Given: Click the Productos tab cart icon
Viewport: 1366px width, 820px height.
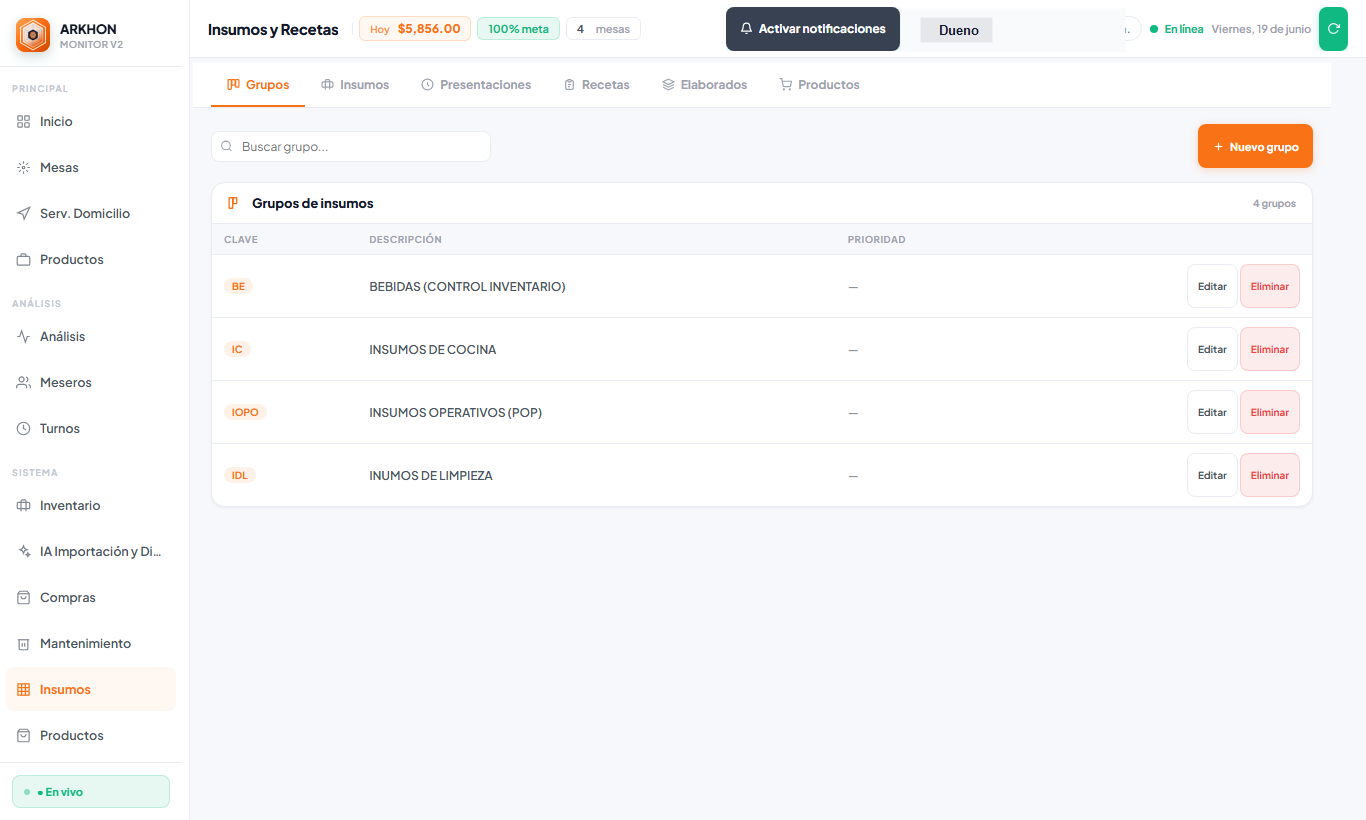Looking at the screenshot, I should click(x=785, y=84).
